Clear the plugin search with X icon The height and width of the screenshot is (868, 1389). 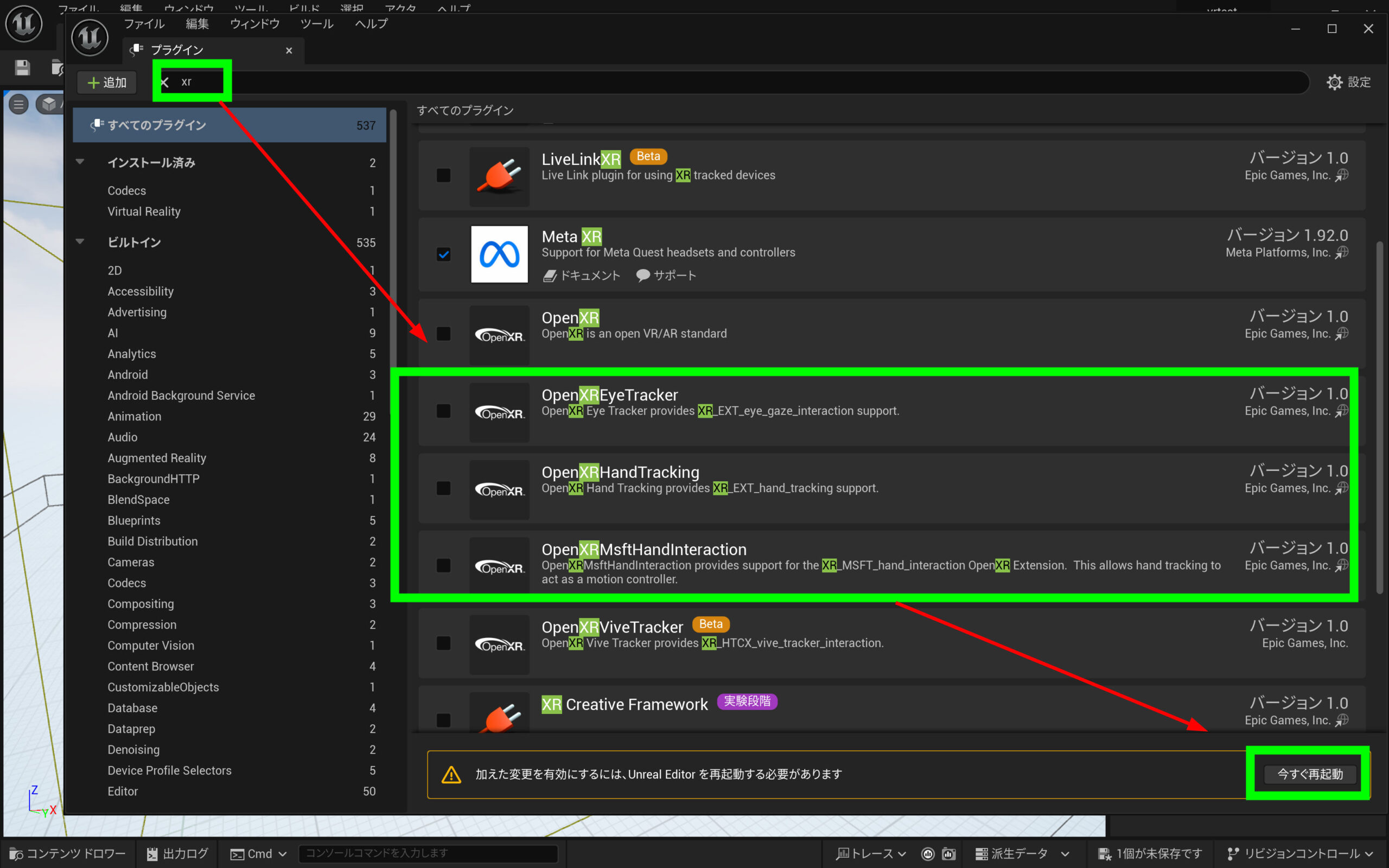pyautogui.click(x=165, y=82)
